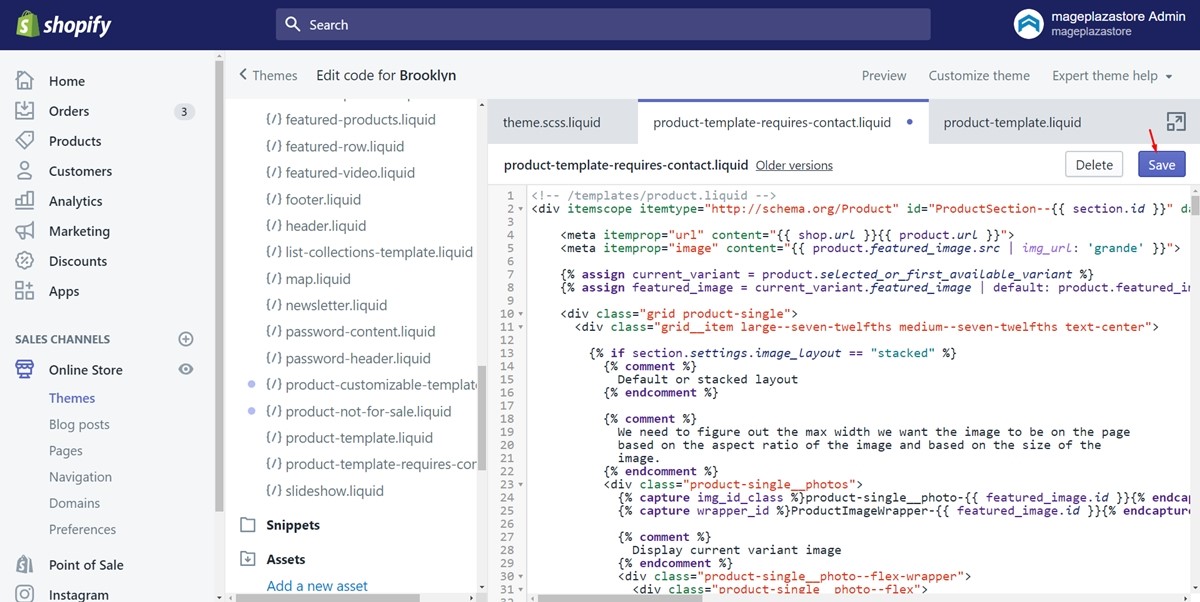Open Analytics in sidebar
The height and width of the screenshot is (602, 1200).
click(76, 201)
